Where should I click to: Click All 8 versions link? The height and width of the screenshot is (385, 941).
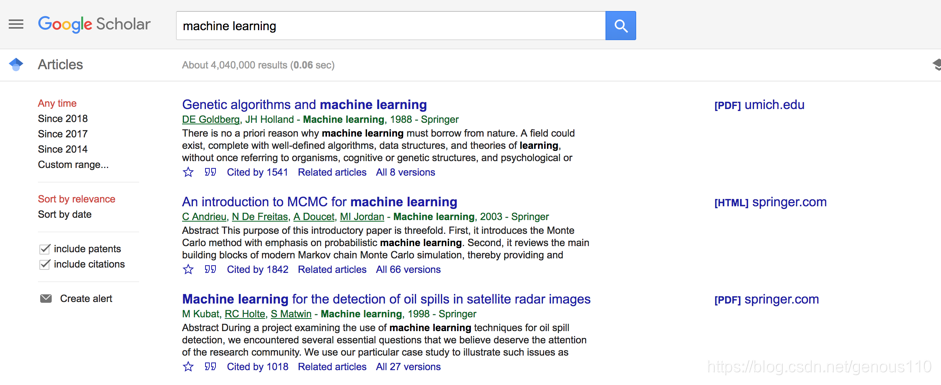[x=406, y=172]
